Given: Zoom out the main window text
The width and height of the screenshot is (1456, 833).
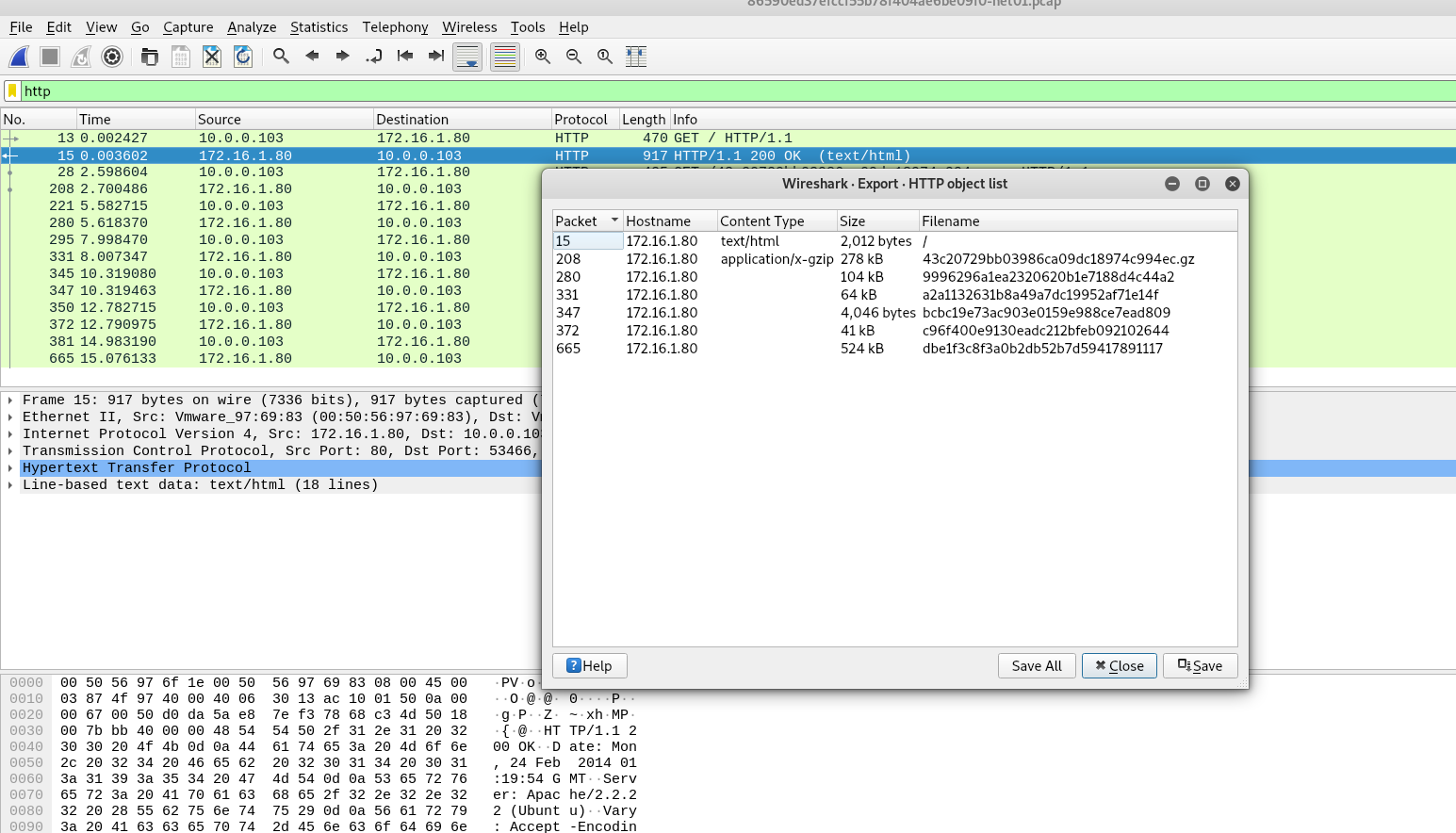Looking at the screenshot, I should [574, 57].
